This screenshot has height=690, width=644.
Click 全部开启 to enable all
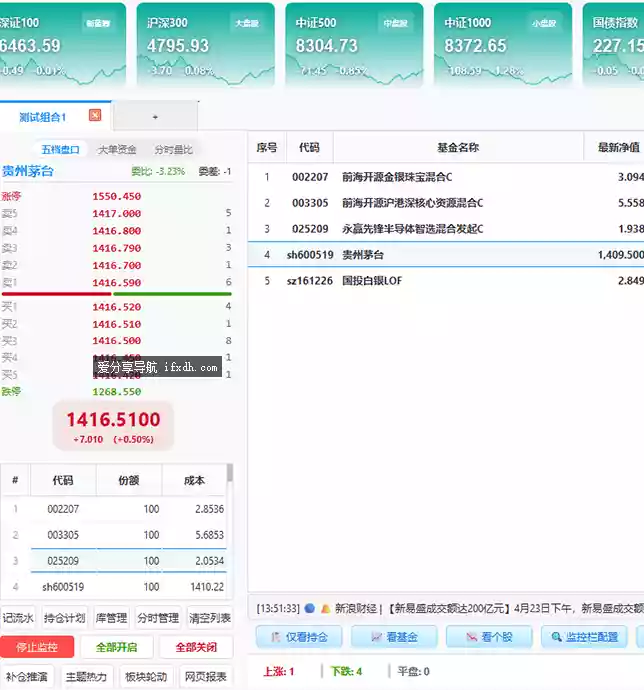coord(117,647)
